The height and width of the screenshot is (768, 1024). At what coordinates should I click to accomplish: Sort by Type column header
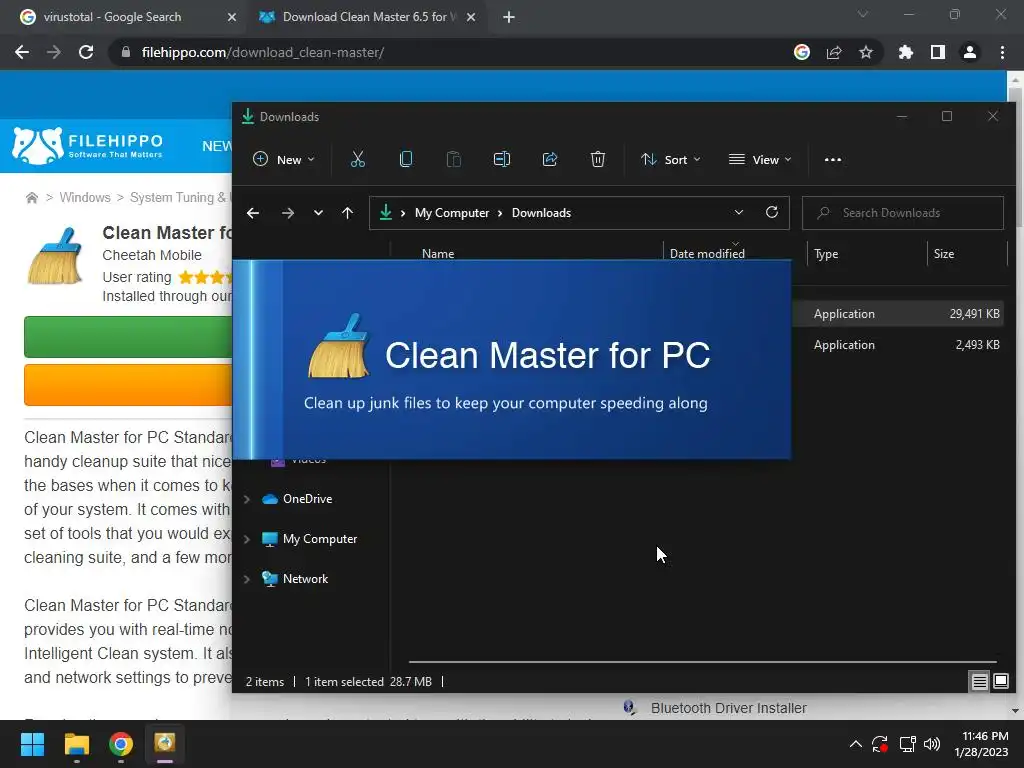coord(826,253)
